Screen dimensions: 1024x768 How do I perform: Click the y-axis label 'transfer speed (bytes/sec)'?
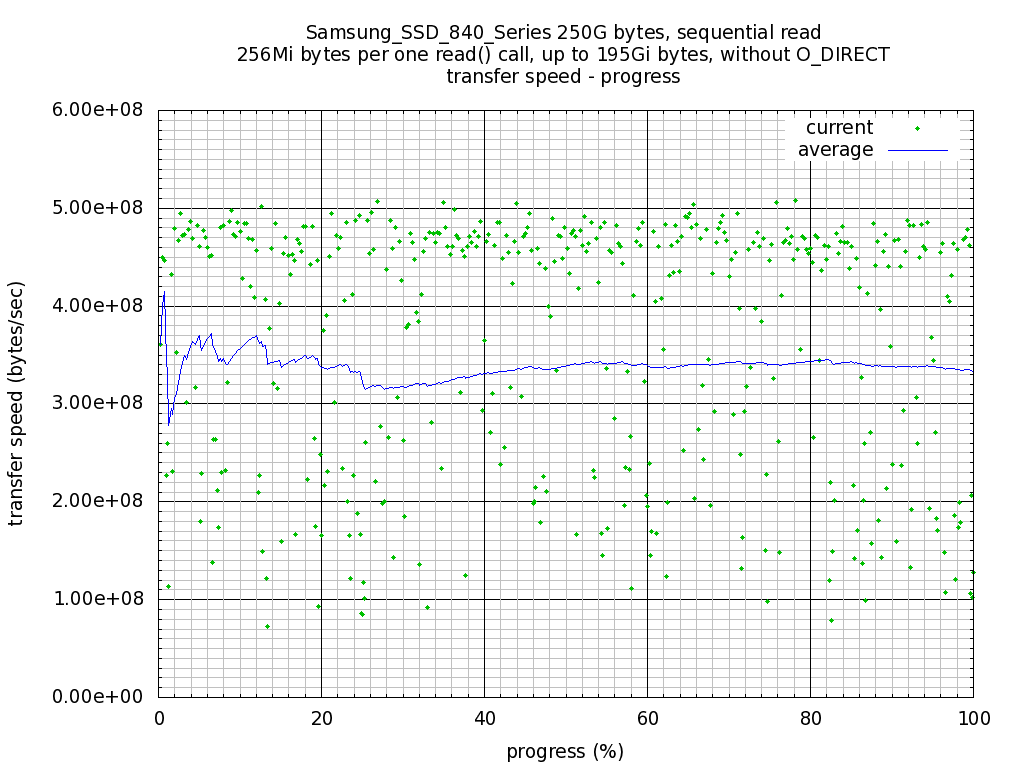17,403
